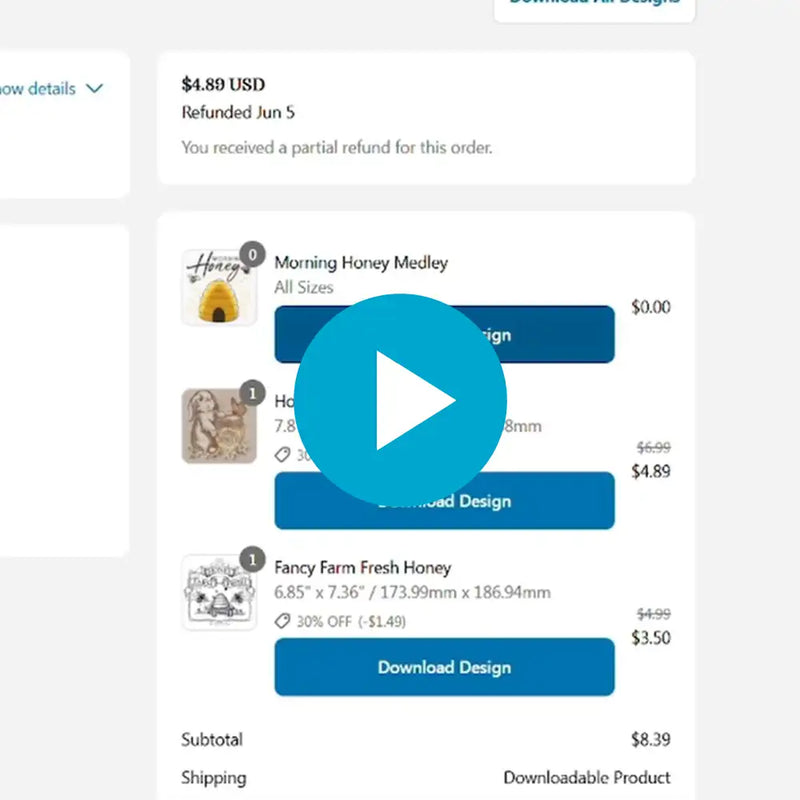This screenshot has height=800, width=800.
Task: Click the discount tag icon next to 30% OFF (-$1.49)
Action: pyautogui.click(x=282, y=621)
